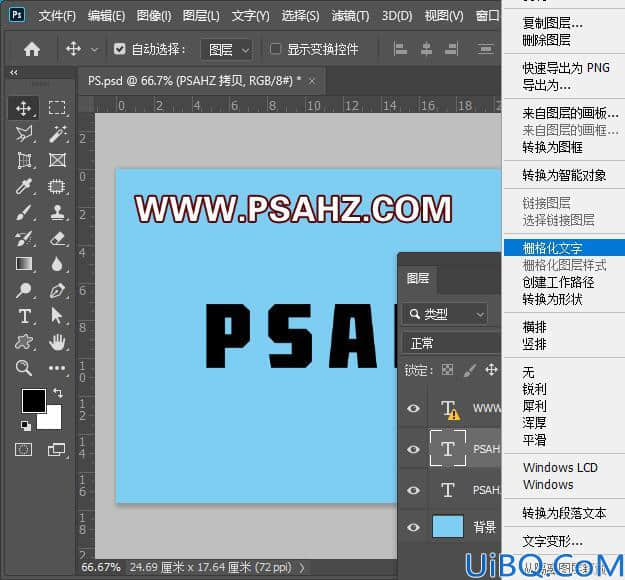Screen dimensions: 625x580
Task: Change screen mode icon
Action: tap(57, 450)
